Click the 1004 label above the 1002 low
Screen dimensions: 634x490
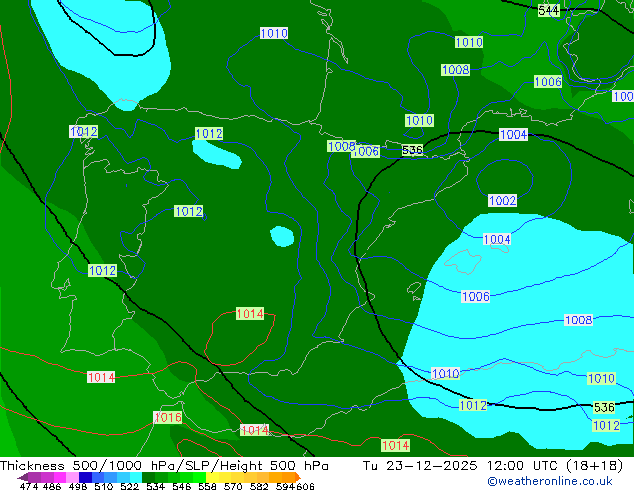click(x=514, y=134)
